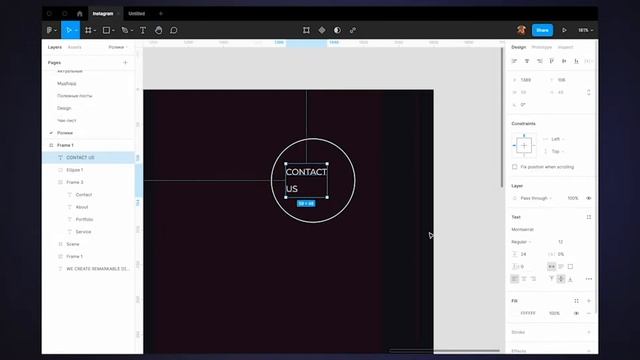Screen dimensions: 640x360
Task: Switch to the Untitled file tab
Action: click(x=136, y=13)
